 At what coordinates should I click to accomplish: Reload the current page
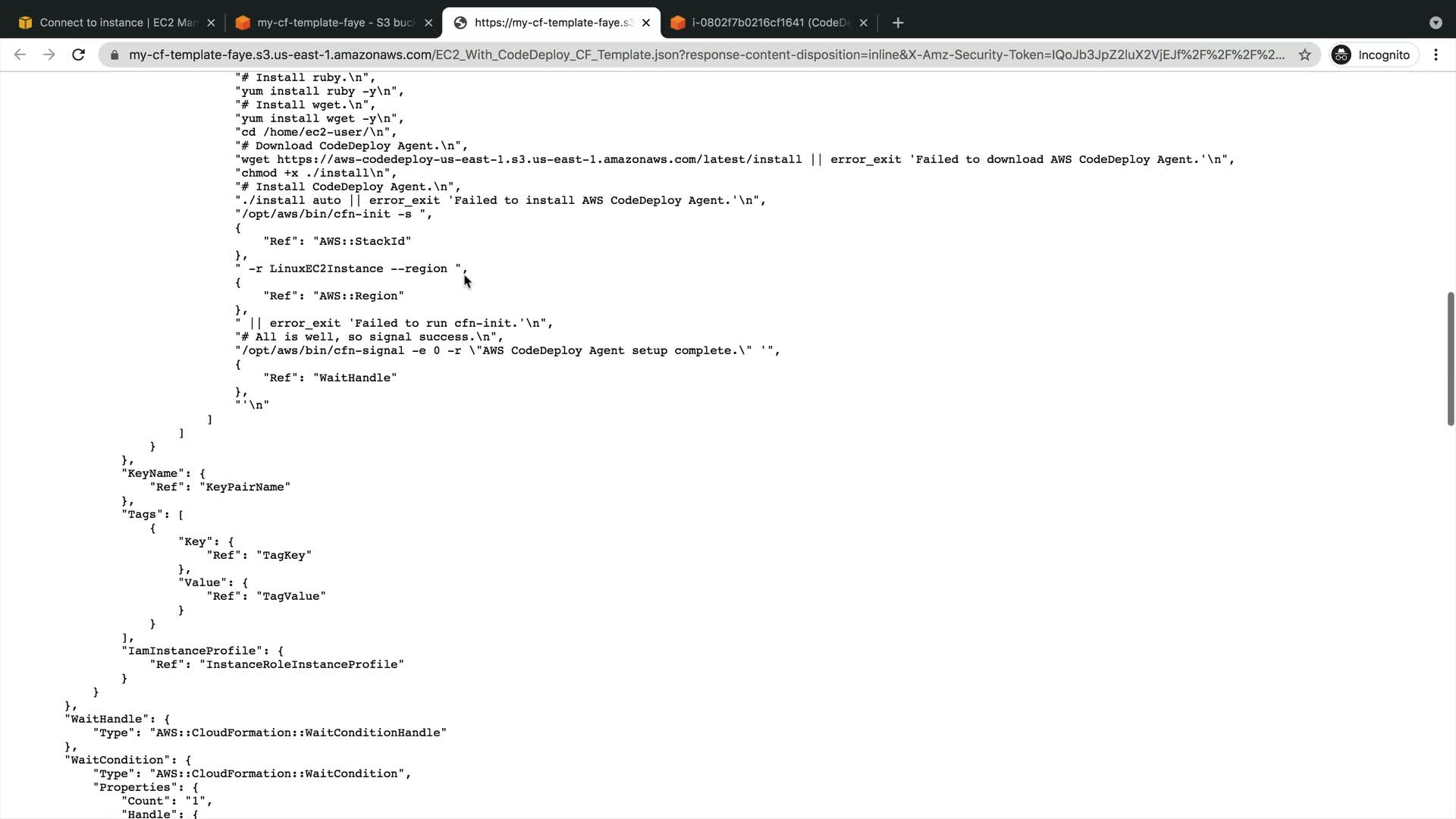click(x=78, y=55)
